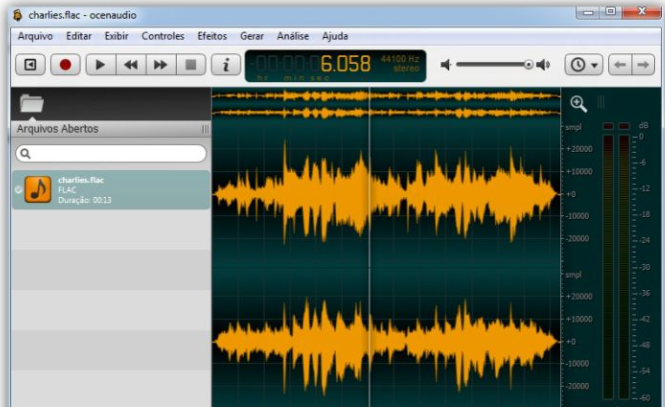Click the left level meter bar
This screenshot has height=407, width=665.
tap(608, 267)
